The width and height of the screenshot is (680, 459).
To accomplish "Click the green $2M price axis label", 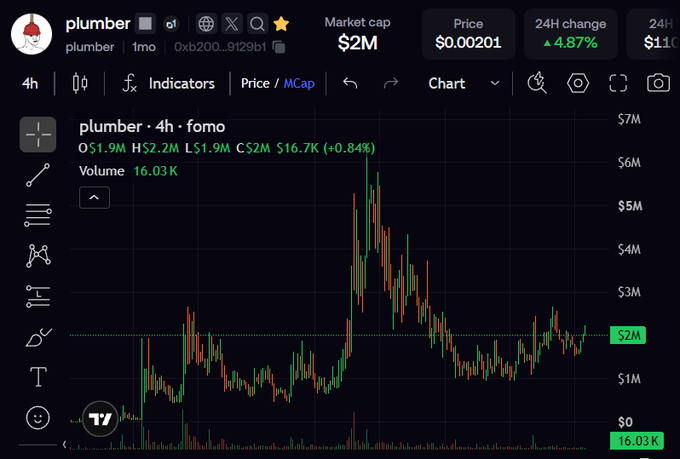I will (x=628, y=335).
